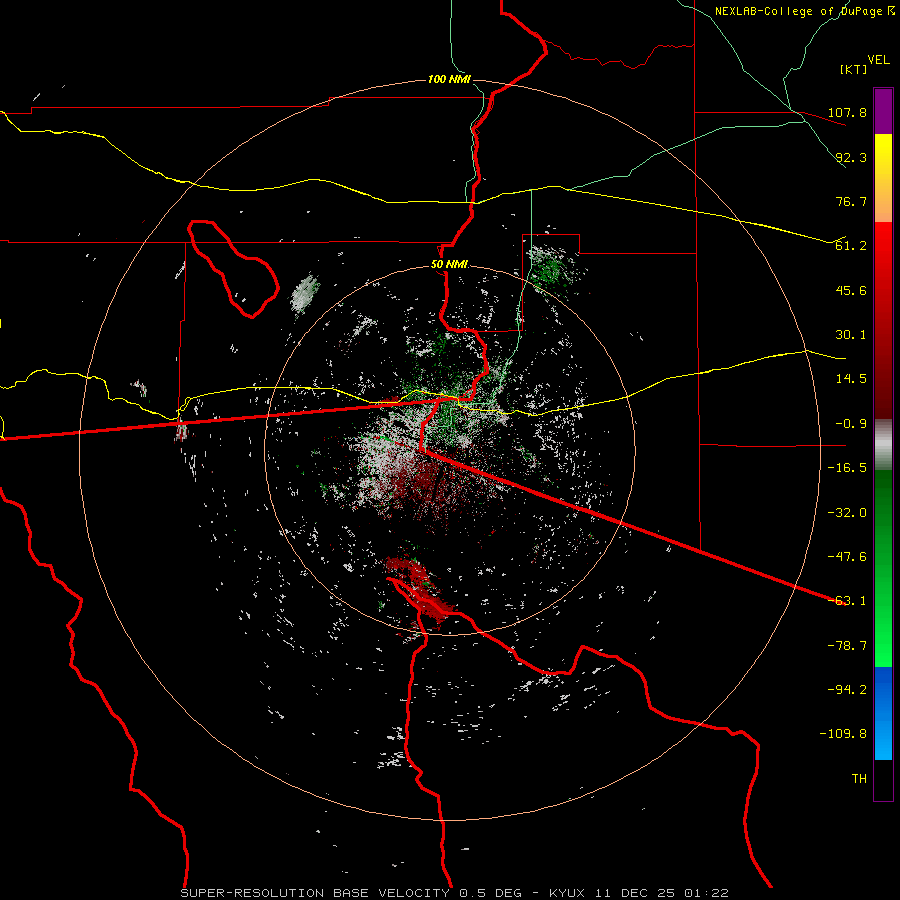Click the -0.9 velocity scale value

pyautogui.click(x=851, y=424)
